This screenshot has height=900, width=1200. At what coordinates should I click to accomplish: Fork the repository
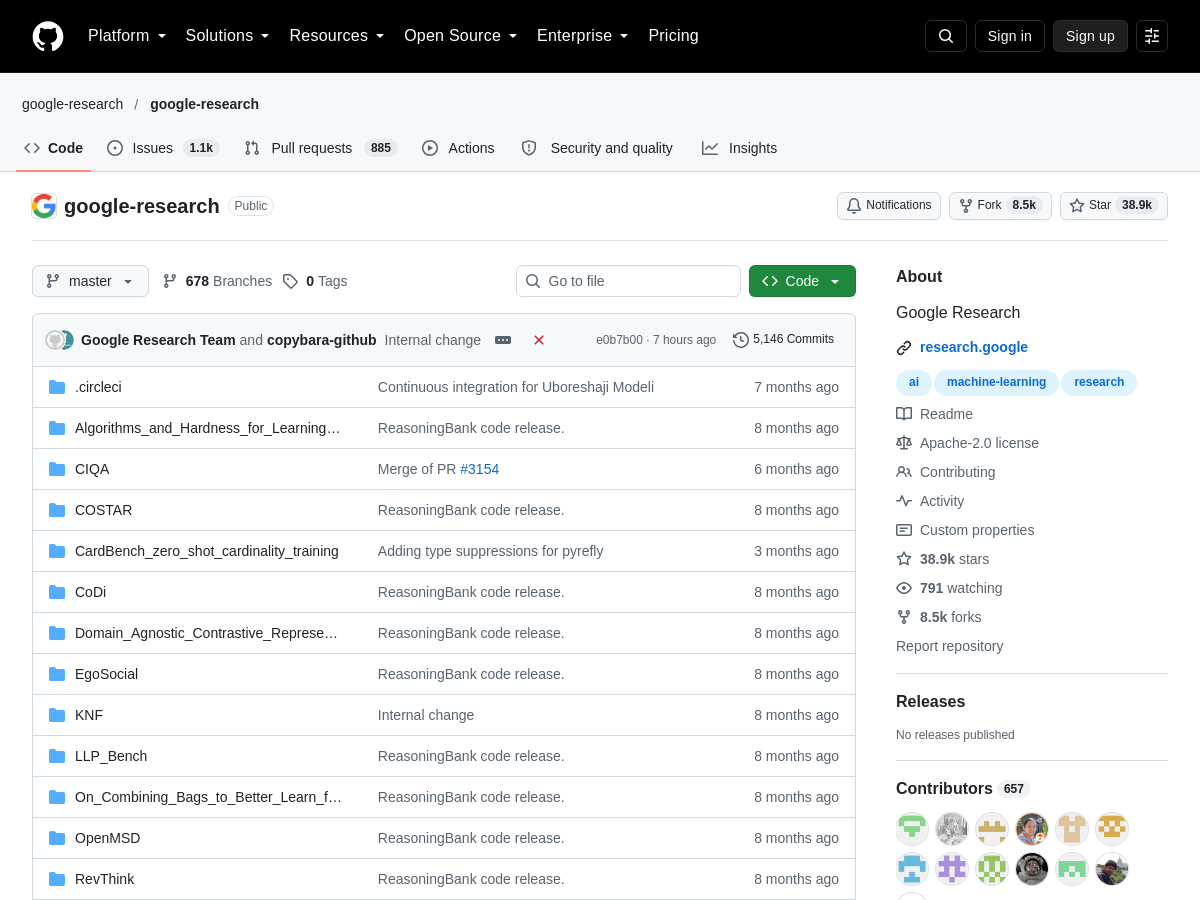point(1000,206)
